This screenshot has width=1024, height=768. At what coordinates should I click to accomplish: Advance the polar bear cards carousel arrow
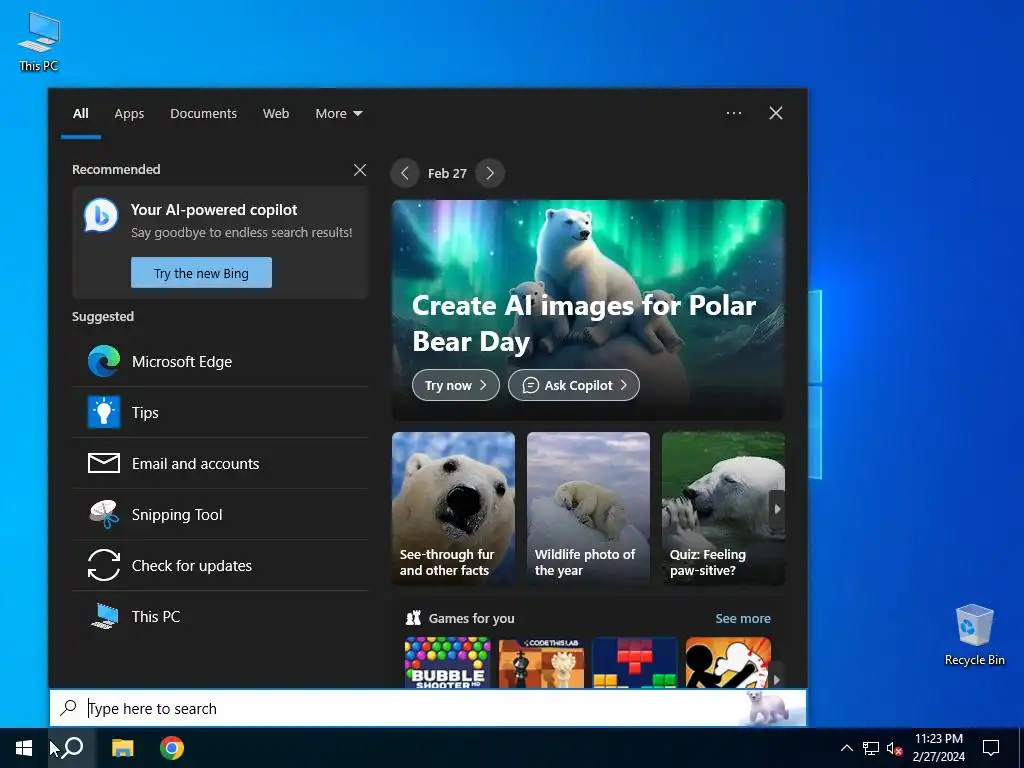(777, 509)
